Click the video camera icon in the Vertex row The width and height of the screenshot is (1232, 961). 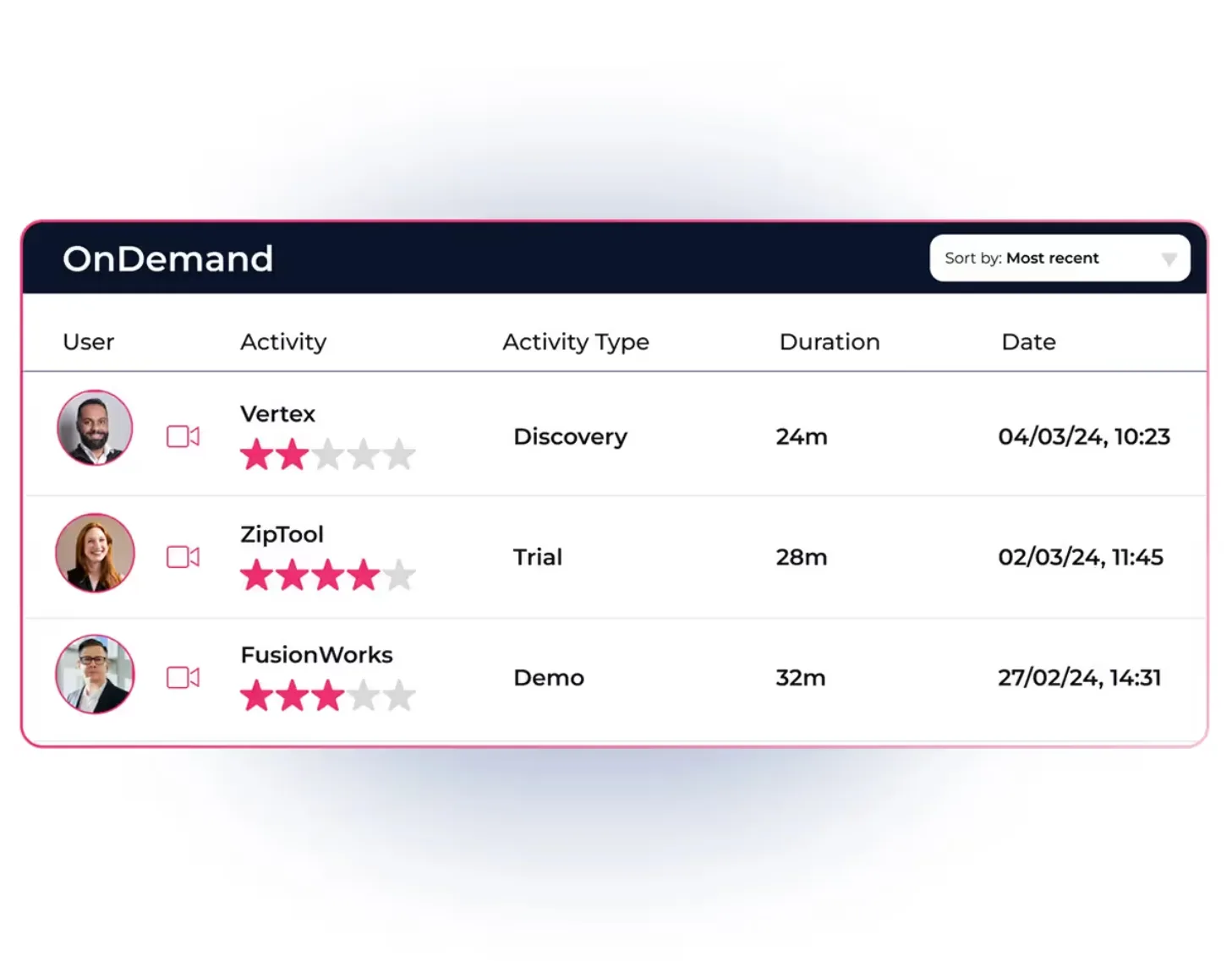tap(183, 436)
